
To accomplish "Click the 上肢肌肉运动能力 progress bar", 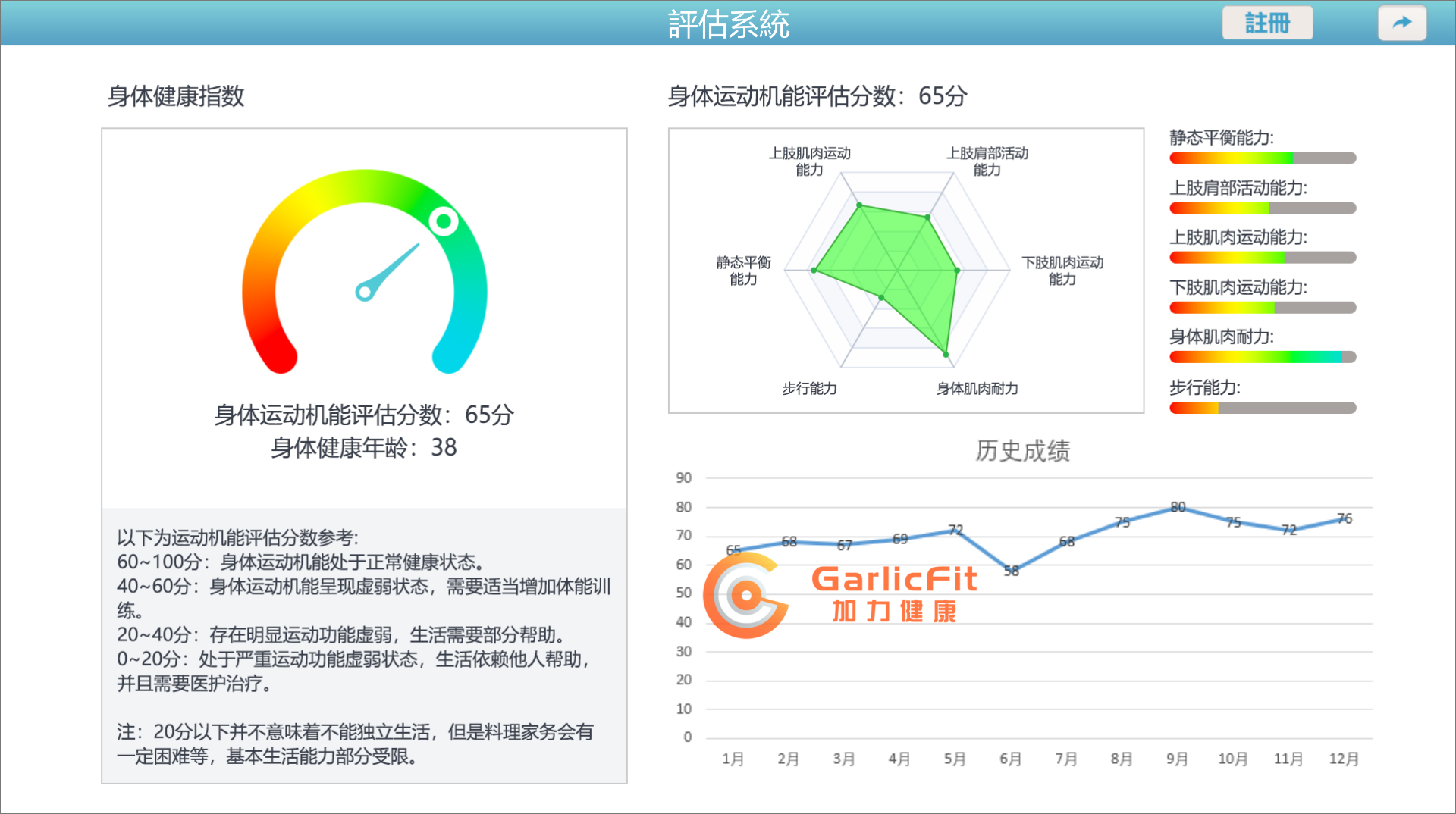I will pos(1263,258).
